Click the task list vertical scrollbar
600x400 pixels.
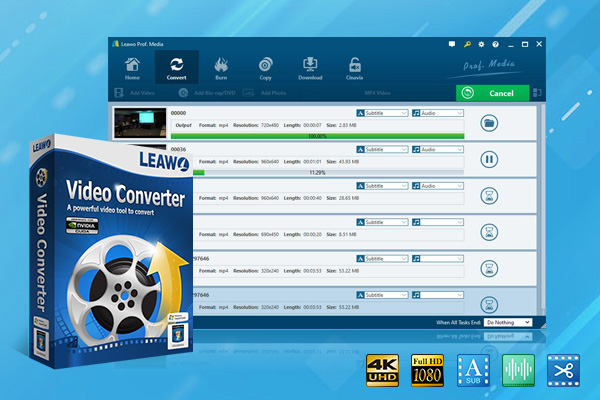[542, 209]
